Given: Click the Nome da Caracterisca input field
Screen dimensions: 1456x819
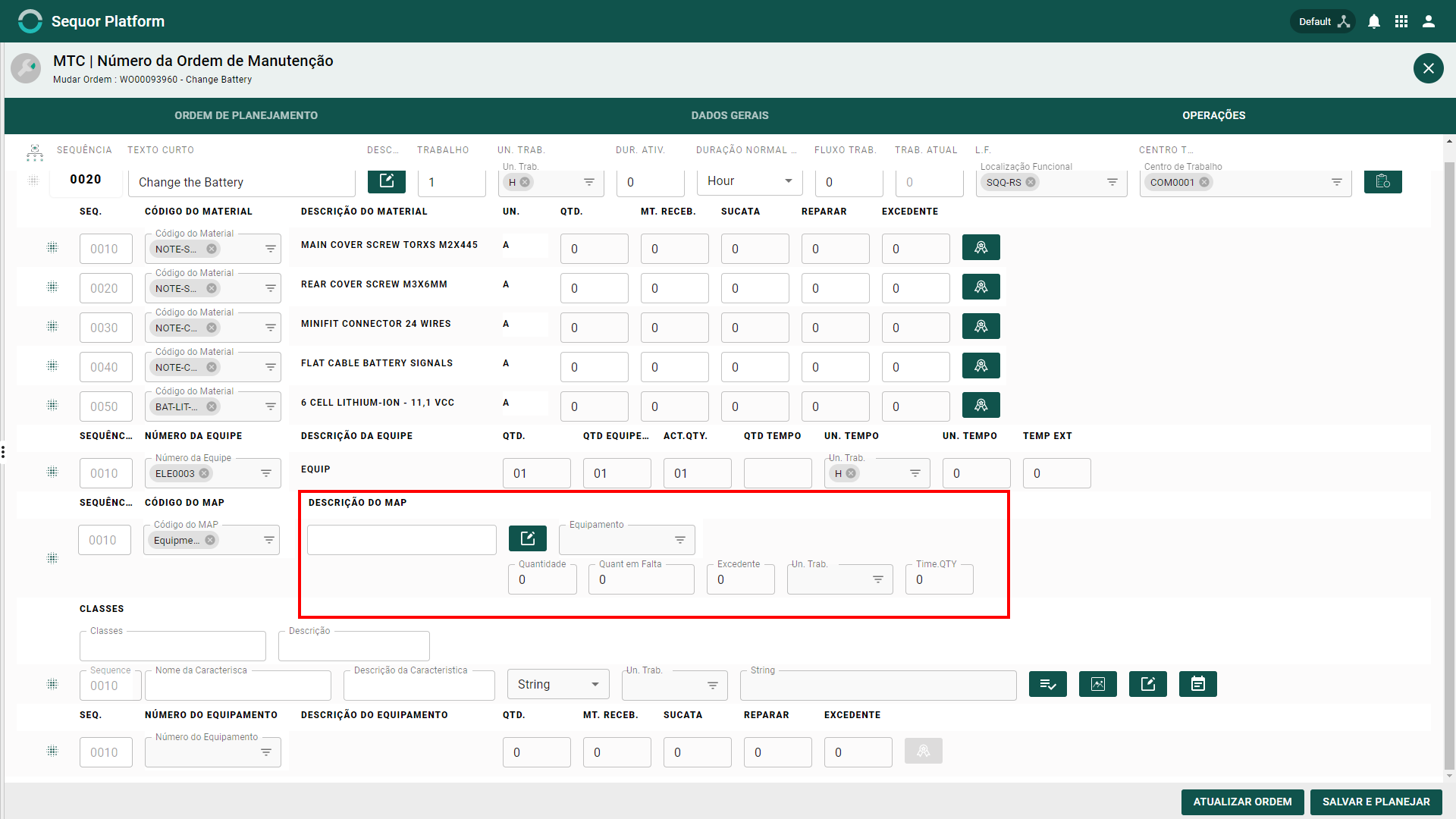Looking at the screenshot, I should tap(238, 686).
